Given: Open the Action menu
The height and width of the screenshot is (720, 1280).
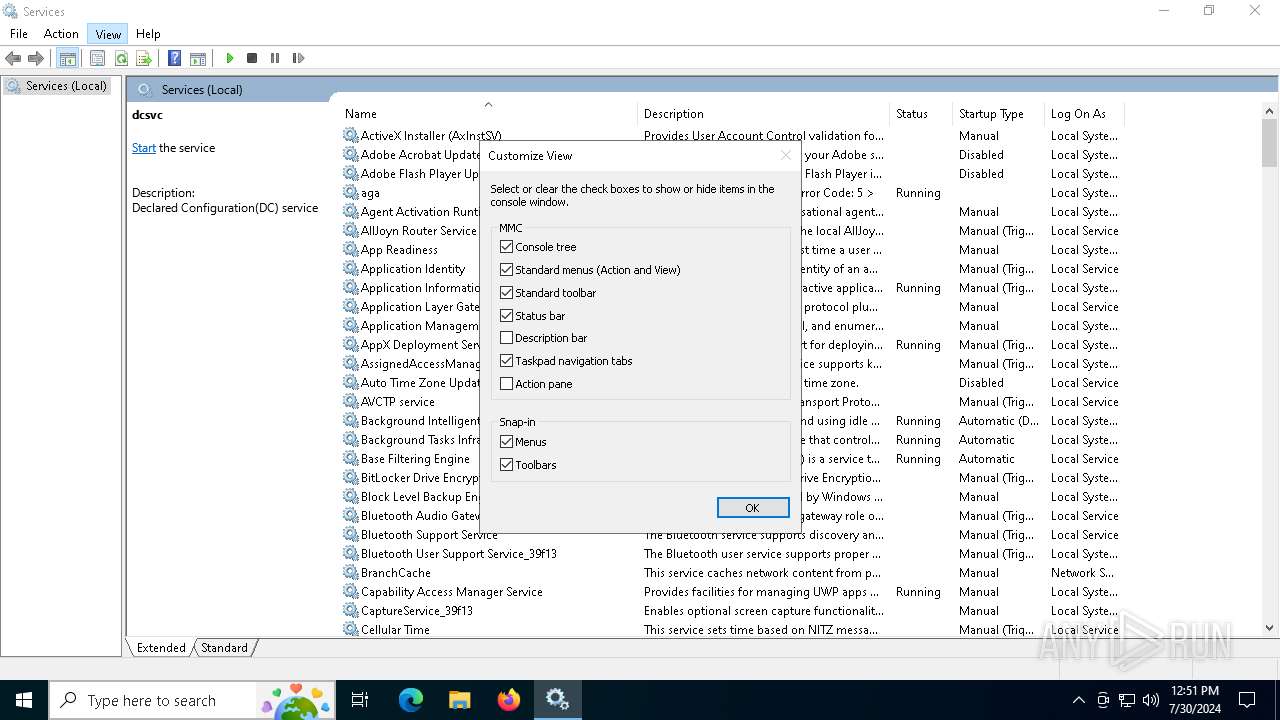Looking at the screenshot, I should [61, 34].
